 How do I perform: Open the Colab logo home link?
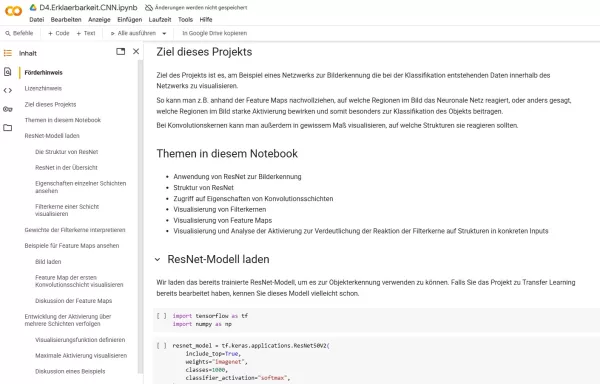tap(13, 11)
